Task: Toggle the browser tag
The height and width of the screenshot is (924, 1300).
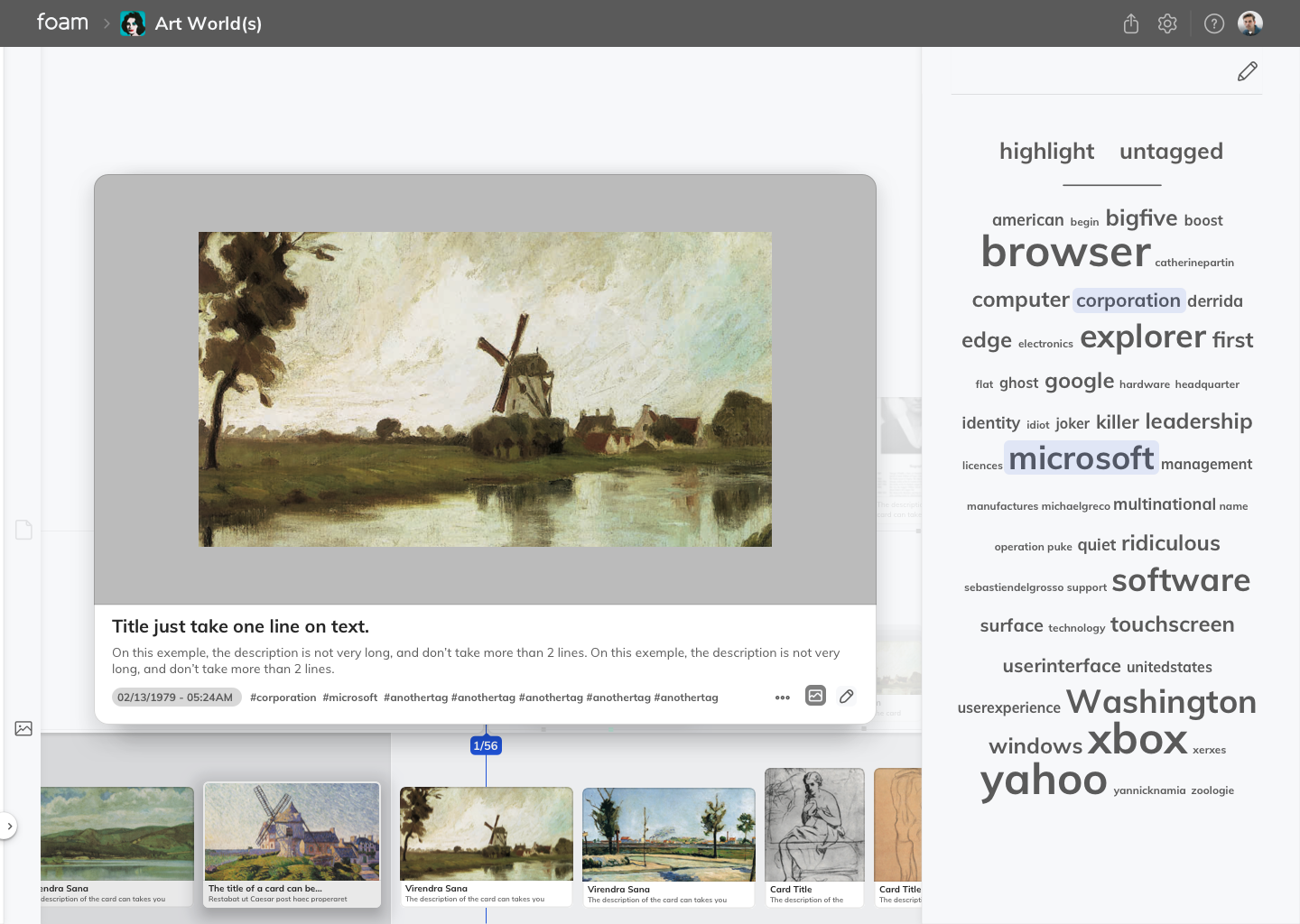Action: (1066, 252)
